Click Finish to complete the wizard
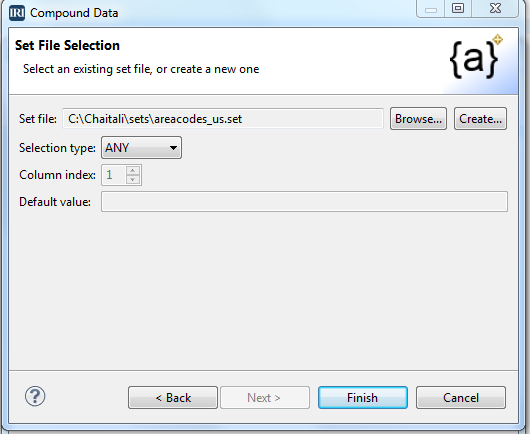 click(363, 397)
